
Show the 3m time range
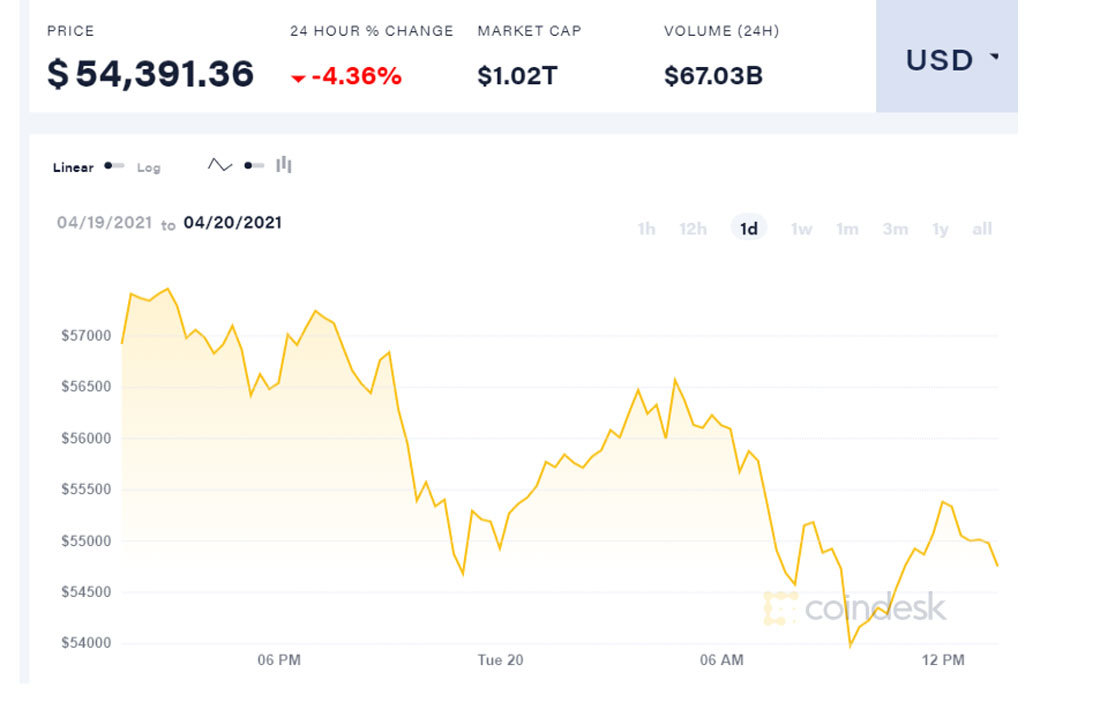pos(895,229)
